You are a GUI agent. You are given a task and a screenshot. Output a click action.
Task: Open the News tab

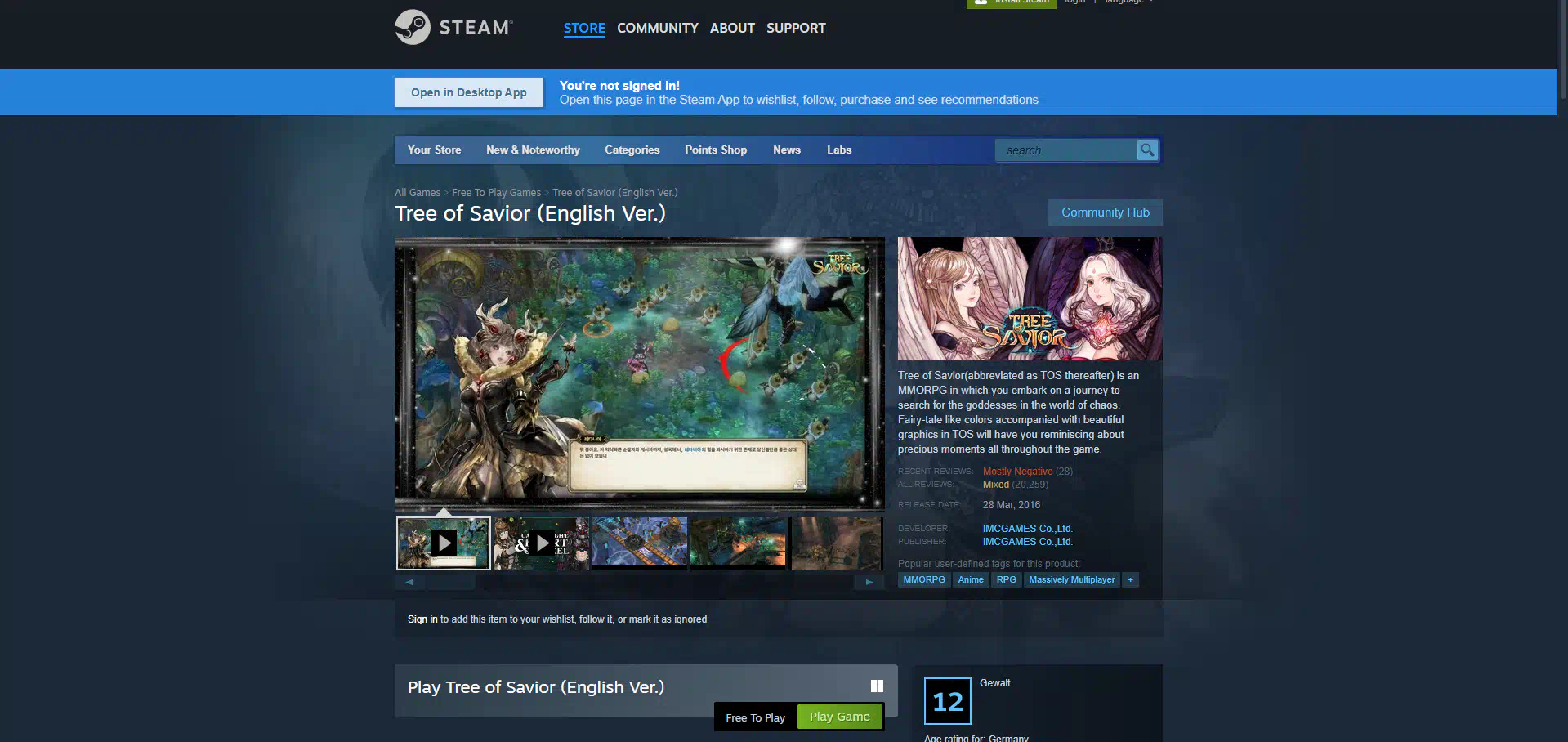click(x=787, y=150)
